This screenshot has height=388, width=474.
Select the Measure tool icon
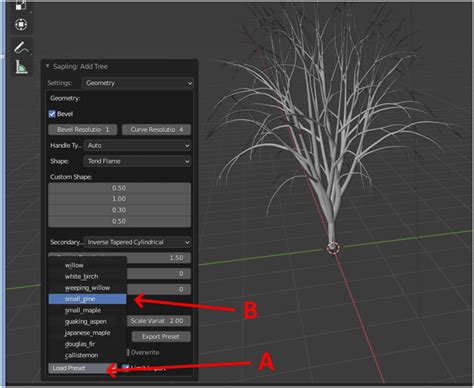[22, 67]
